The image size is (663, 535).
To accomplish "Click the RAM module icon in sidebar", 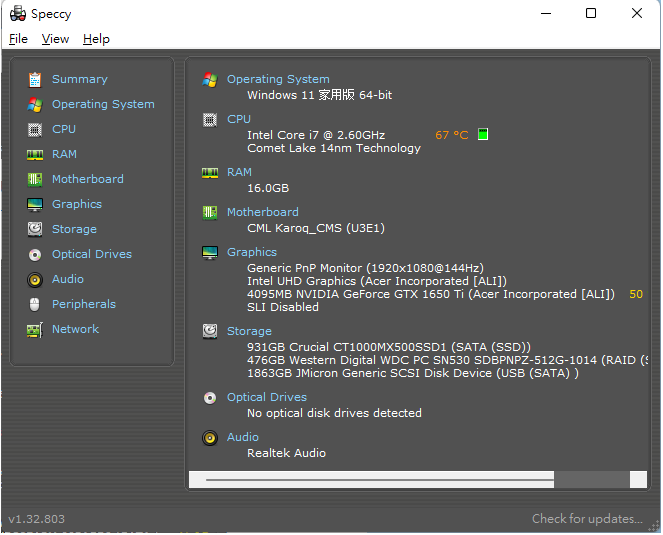I will tap(35, 155).
